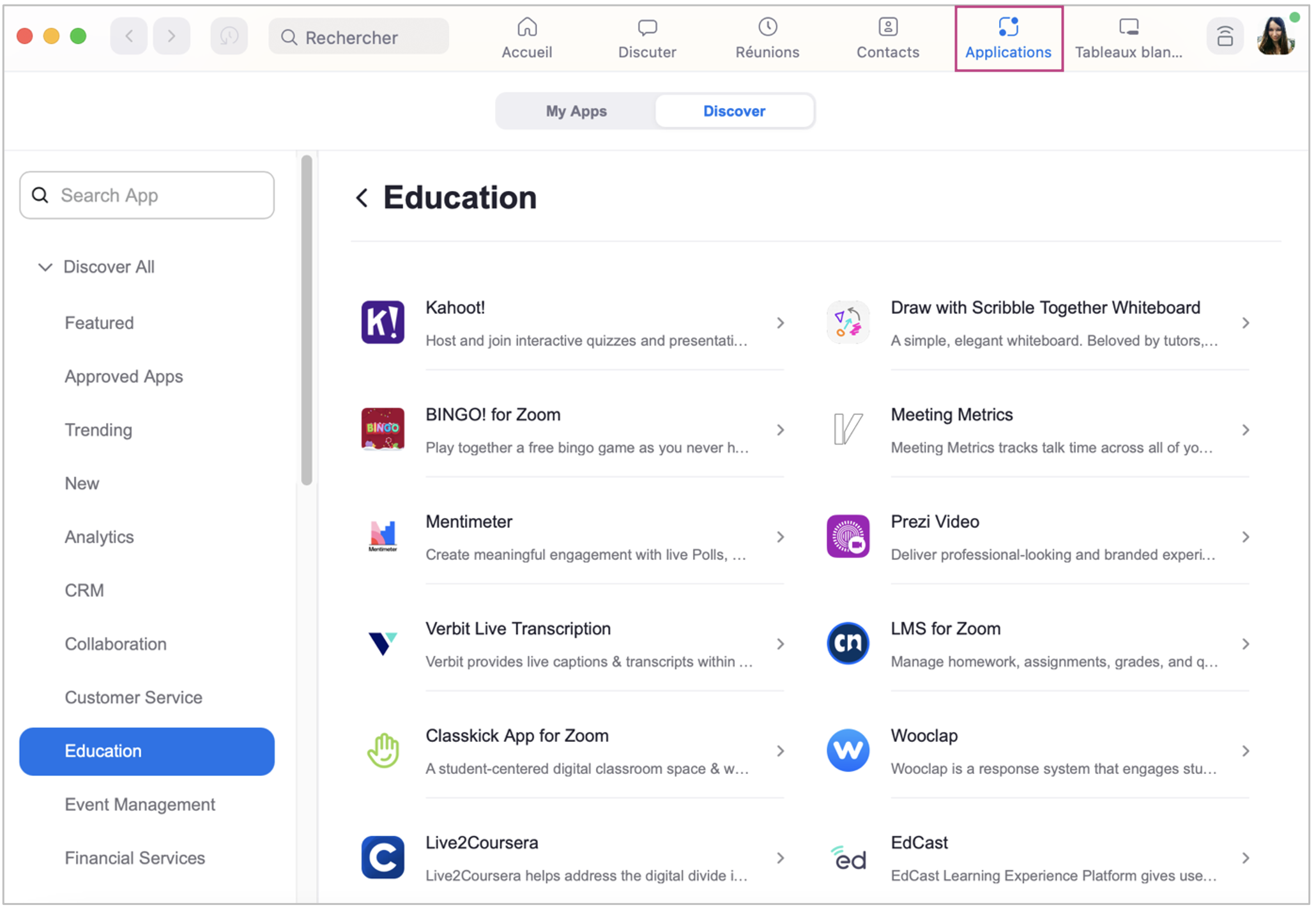1316x910 pixels.
Task: Switch to the My Apps toggle
Action: coord(576,111)
